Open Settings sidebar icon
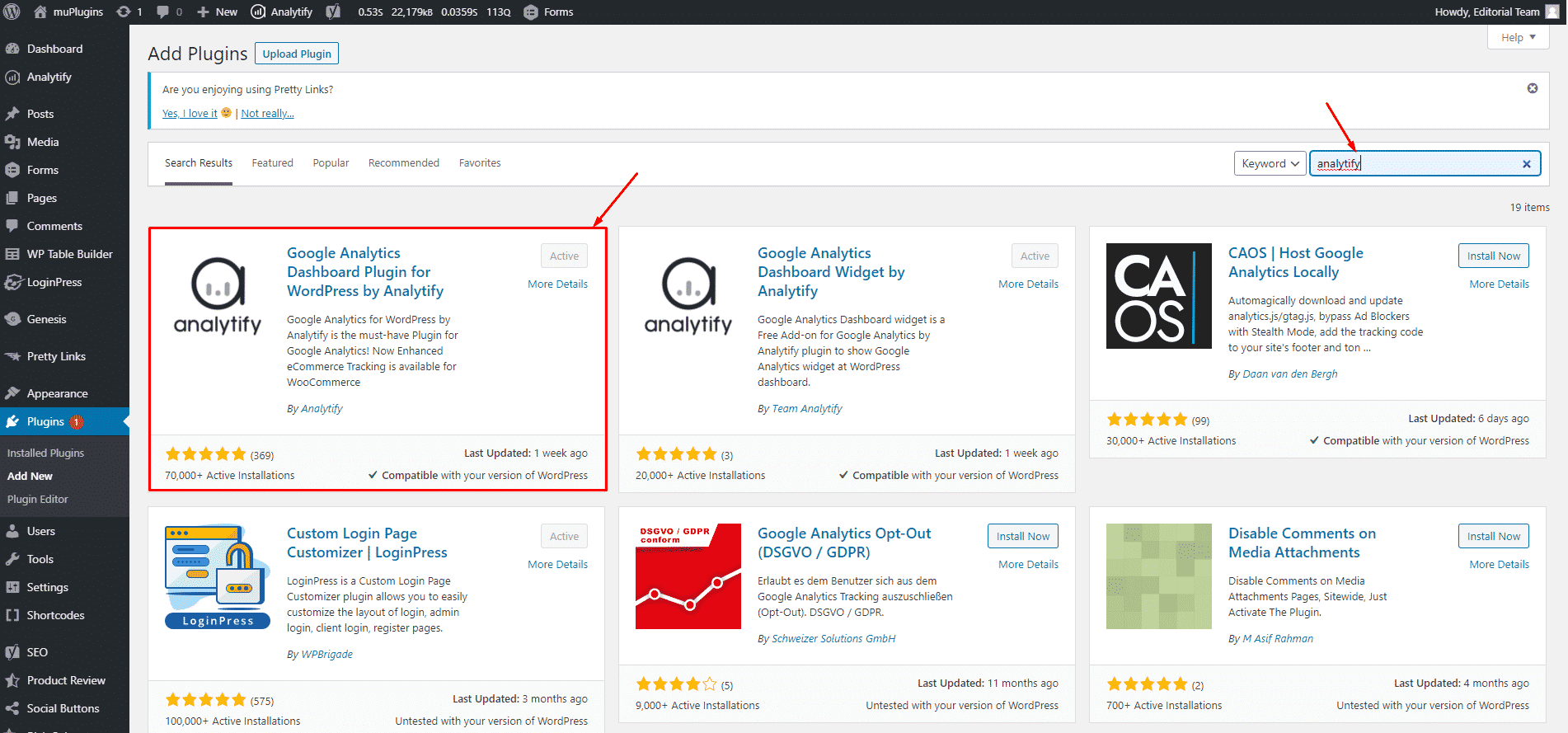Screen dimensions: 1568x733 (x=12, y=587)
